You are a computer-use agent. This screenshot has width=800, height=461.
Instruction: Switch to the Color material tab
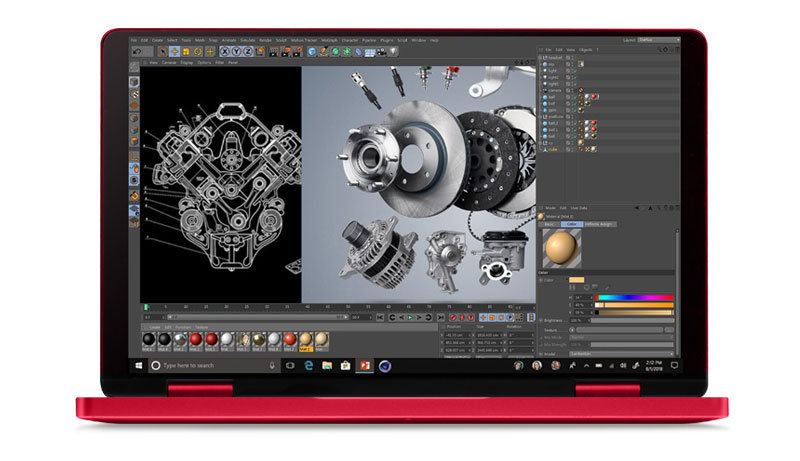(x=571, y=224)
